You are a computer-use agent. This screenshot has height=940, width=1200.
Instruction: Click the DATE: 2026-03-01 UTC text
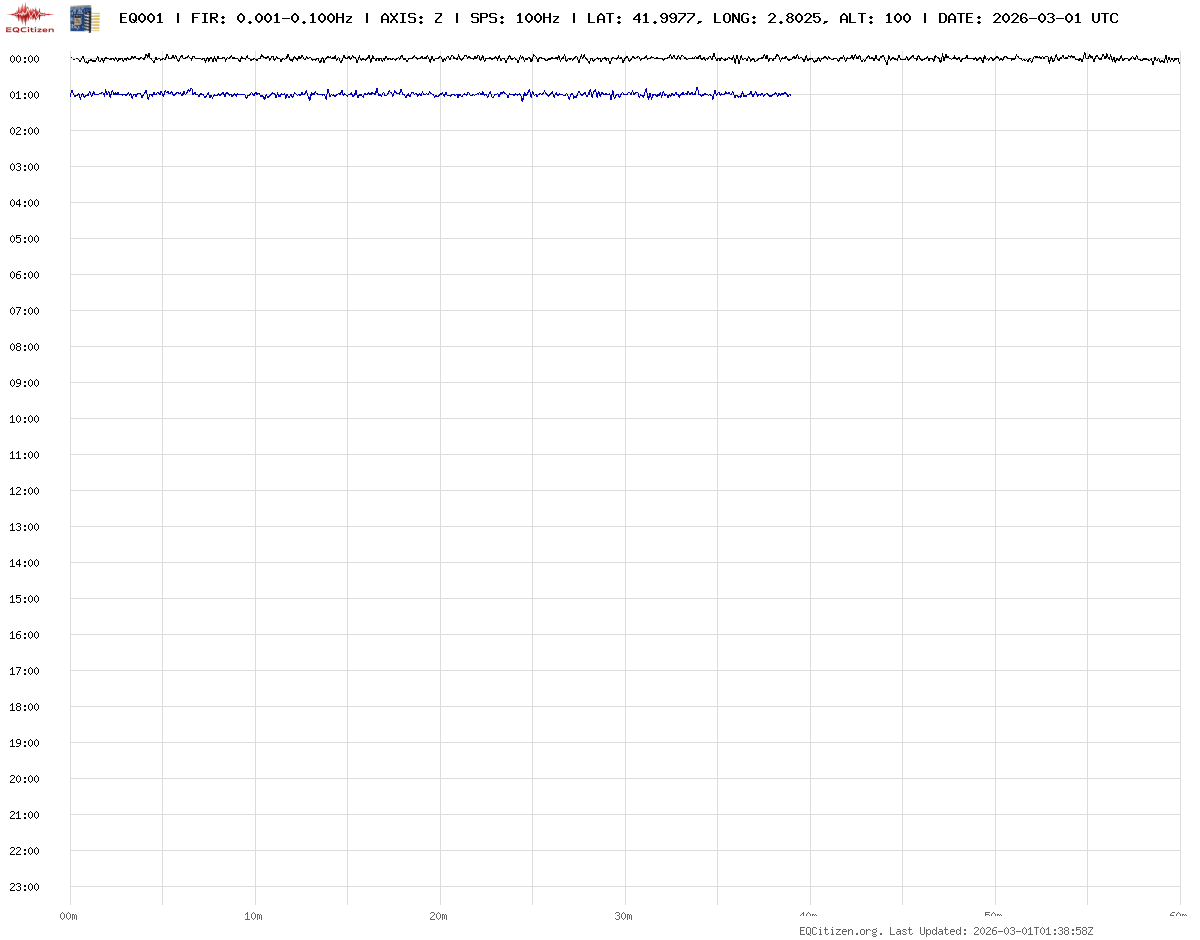1028,19
